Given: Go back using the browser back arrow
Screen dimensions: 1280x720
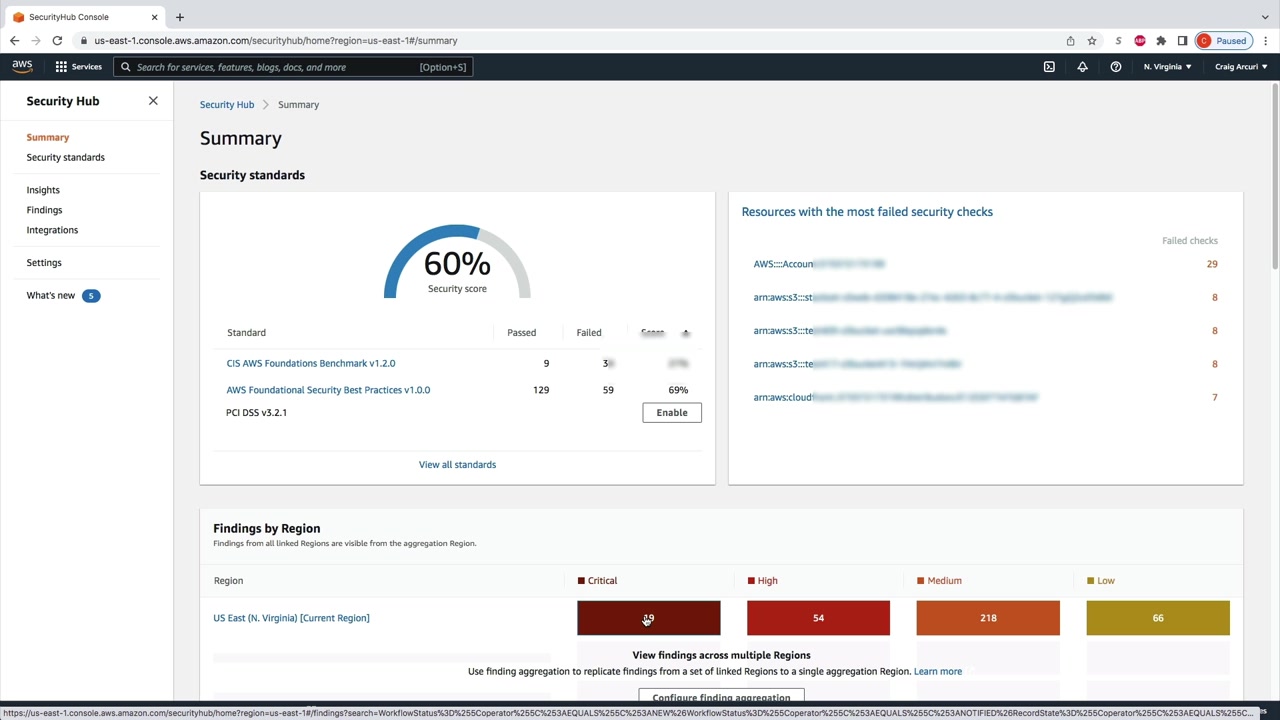Looking at the screenshot, I should pyautogui.click(x=14, y=41).
